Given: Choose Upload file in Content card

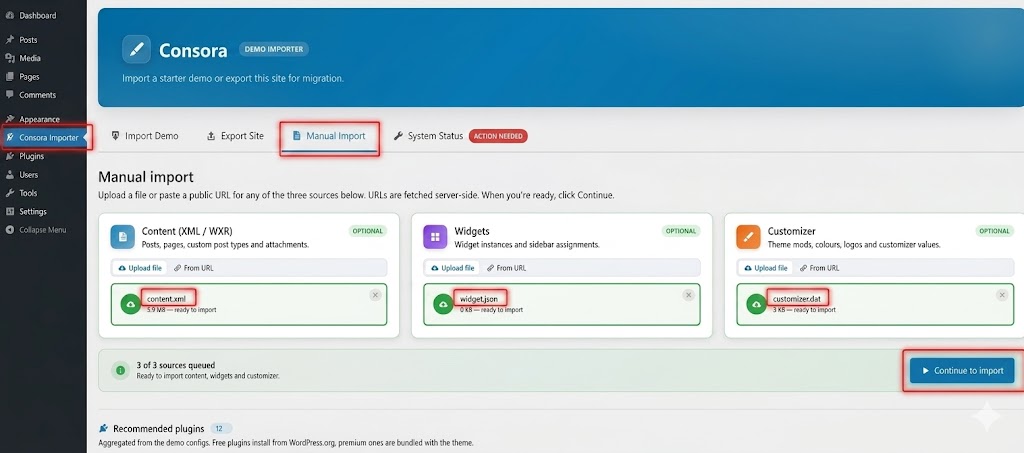Looking at the screenshot, I should pyautogui.click(x=140, y=268).
